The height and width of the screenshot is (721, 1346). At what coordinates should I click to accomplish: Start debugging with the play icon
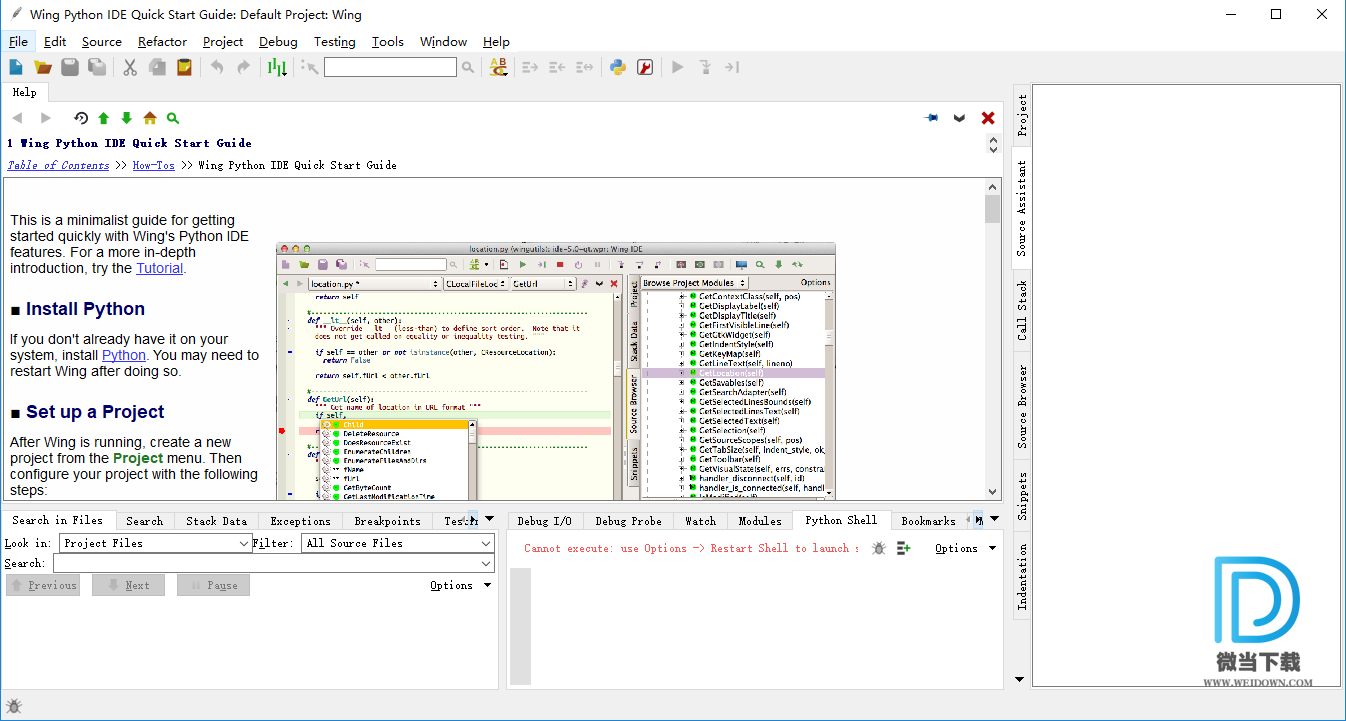(678, 67)
